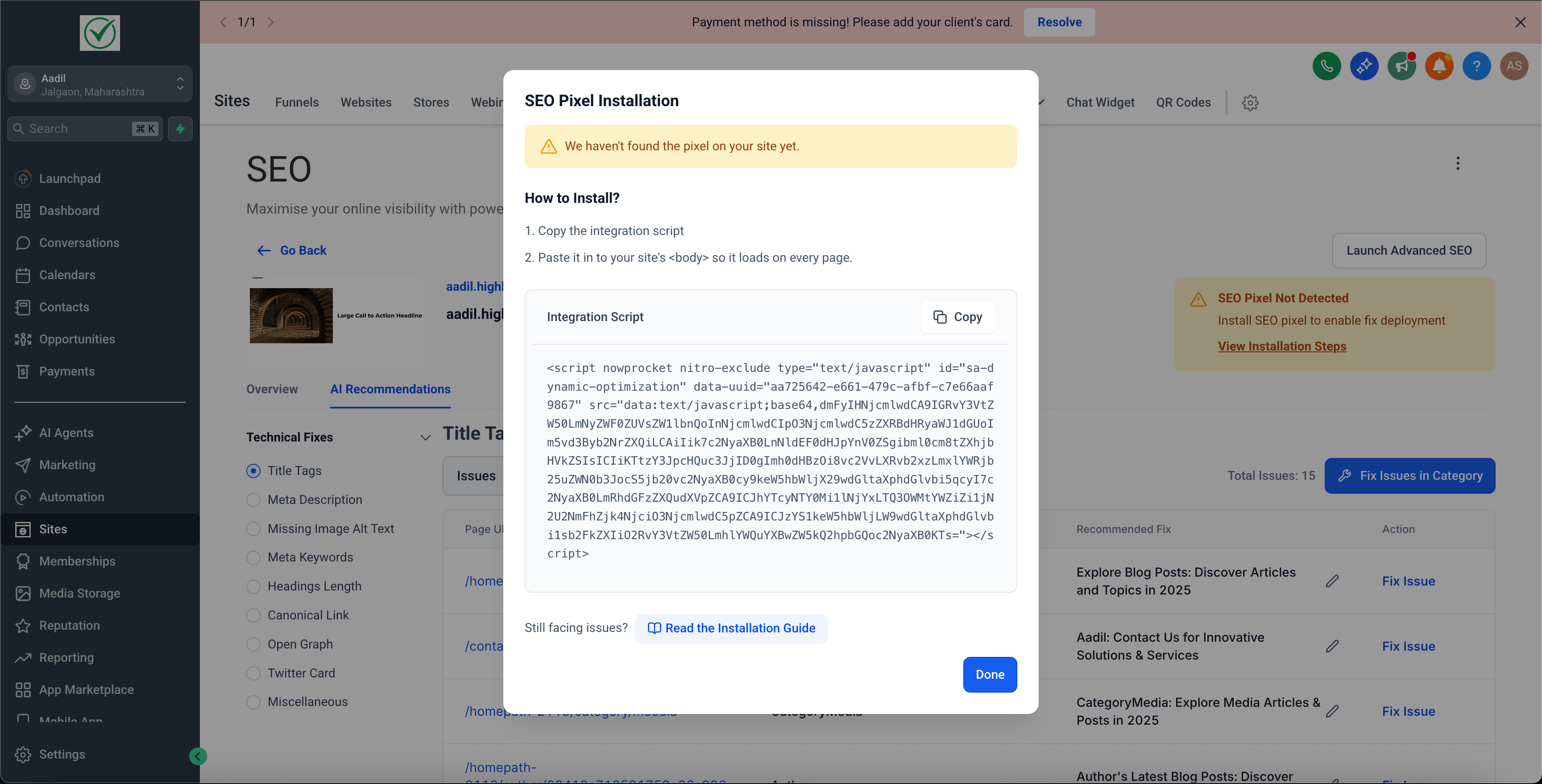This screenshot has width=1542, height=784.
Task: Open the notifications bell icon
Action: [1439, 66]
